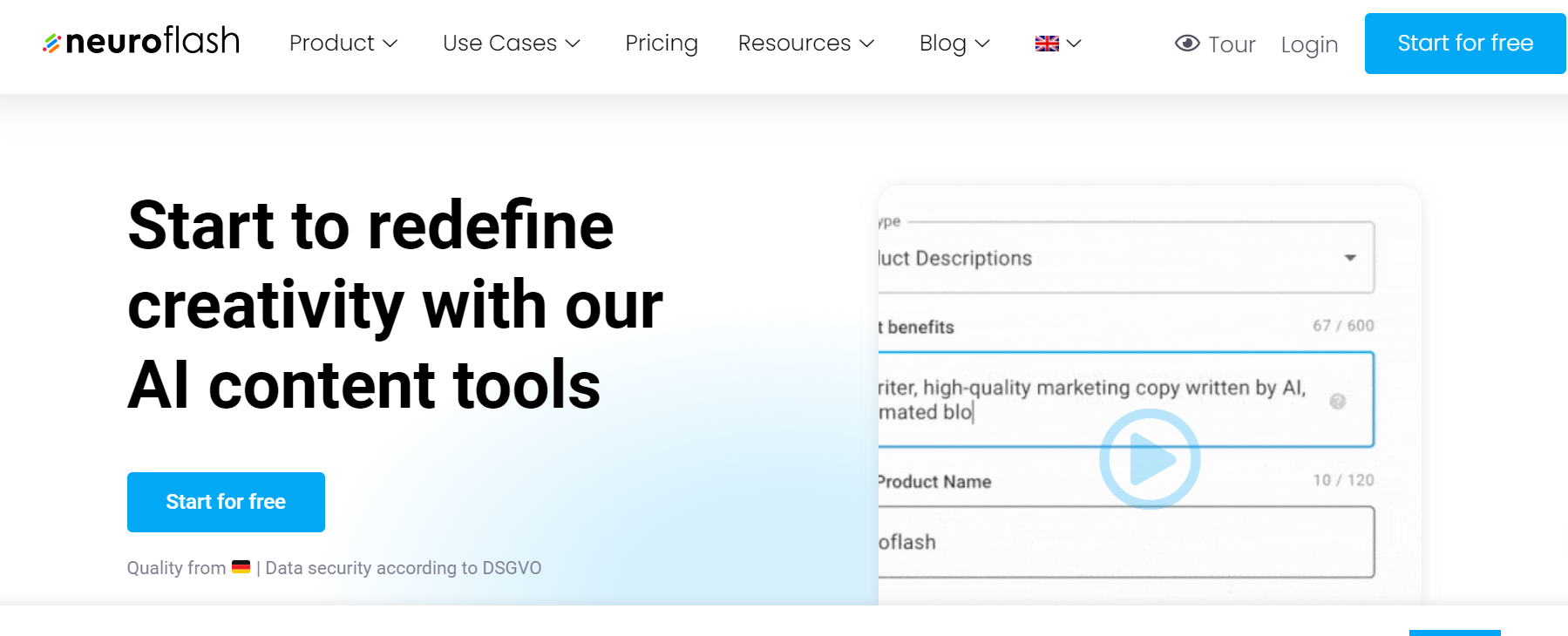Viewport: 1568px width, 636px height.
Task: Click the Login link
Action: pyautogui.click(x=1309, y=44)
